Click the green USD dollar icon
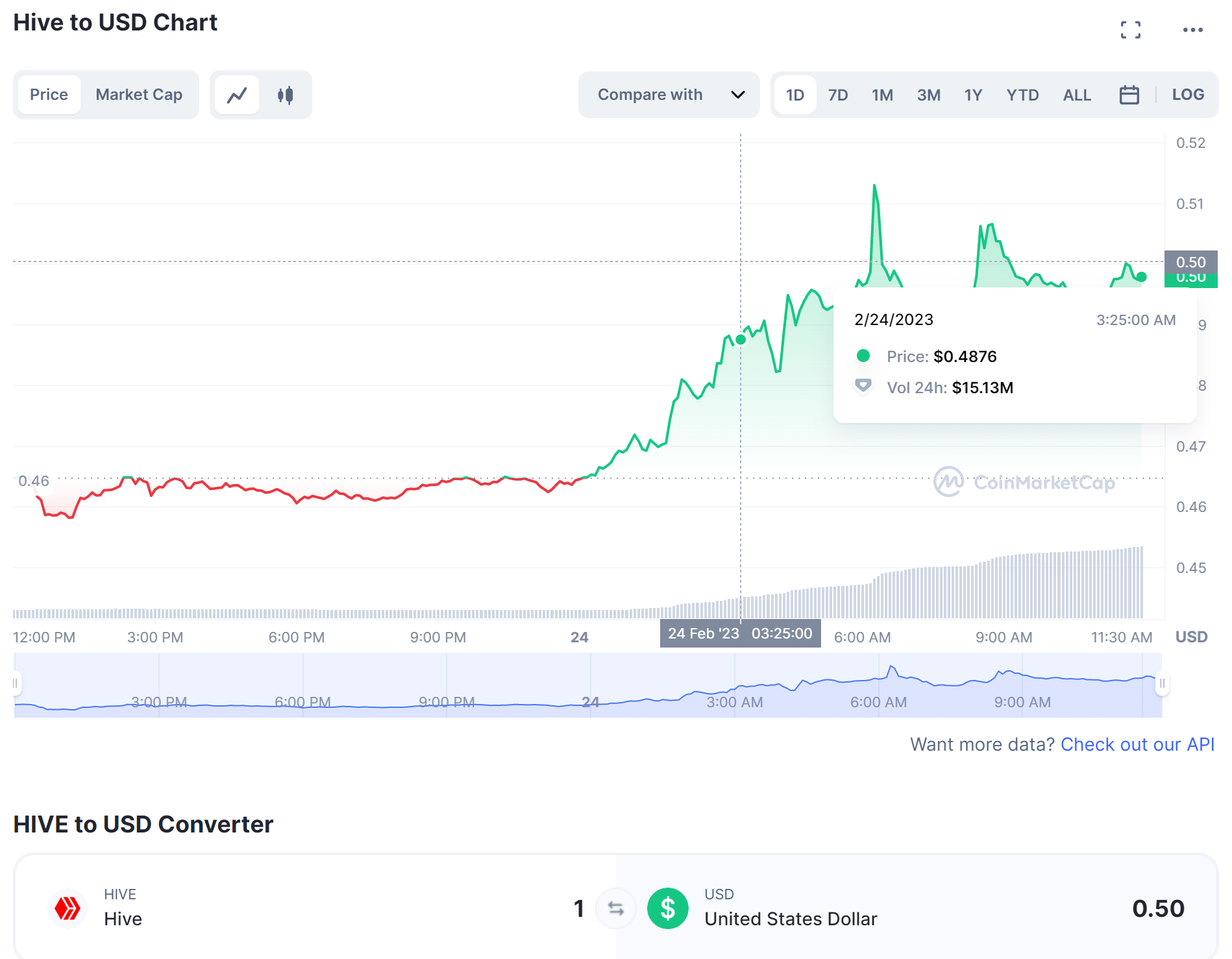Screen dimensions: 1232x959 tap(667, 908)
